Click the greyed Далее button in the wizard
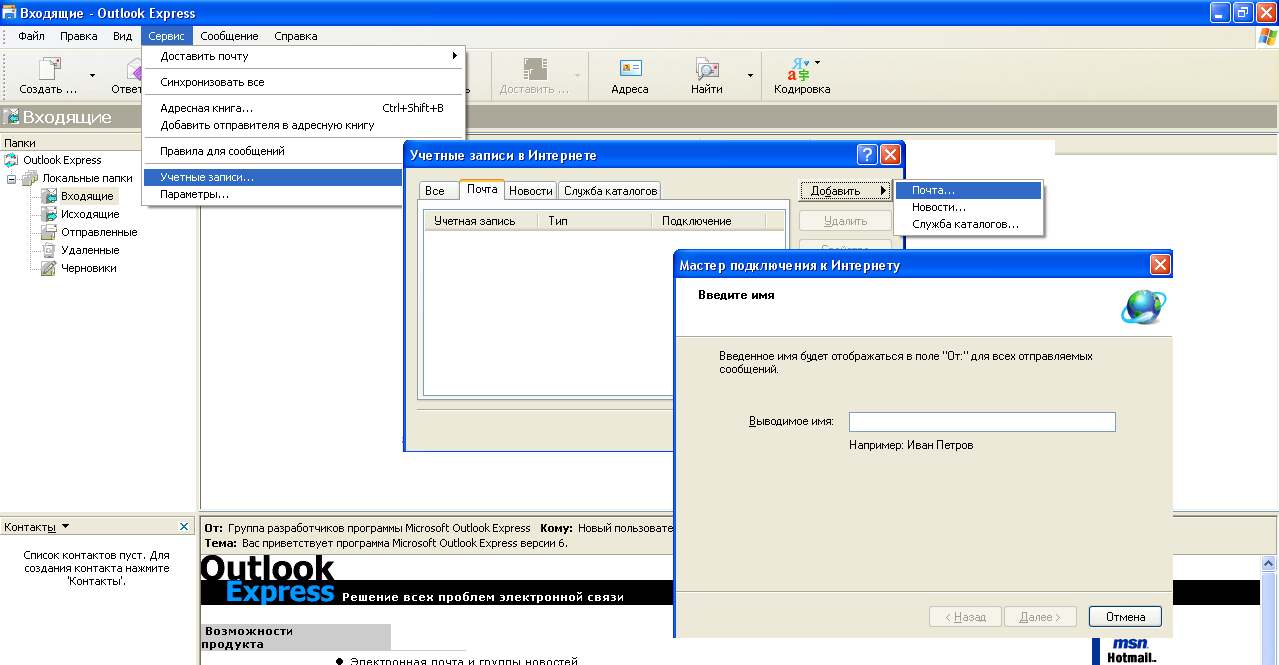This screenshot has height=665, width=1279. [1040, 617]
